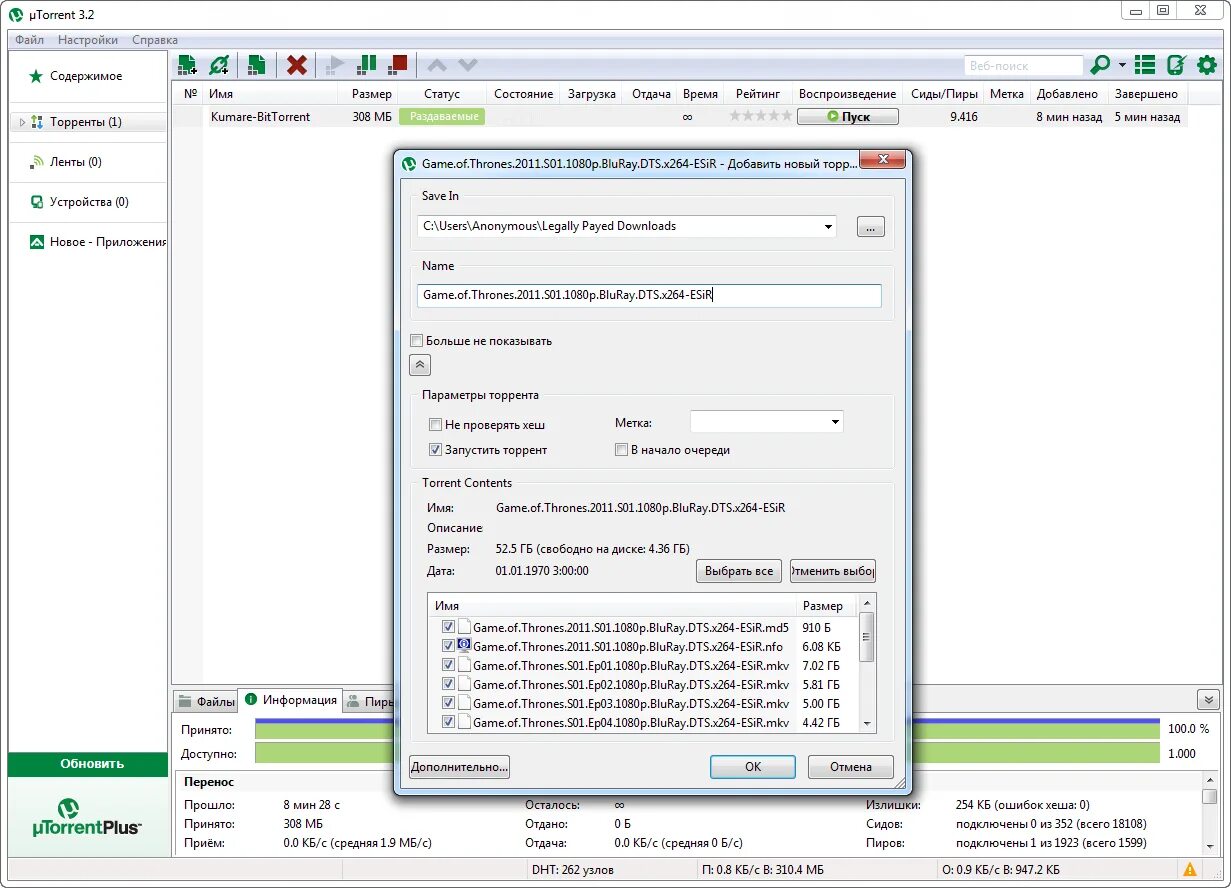Click the browse '...' folder button
The width and height of the screenshot is (1231, 888).
click(x=870, y=227)
